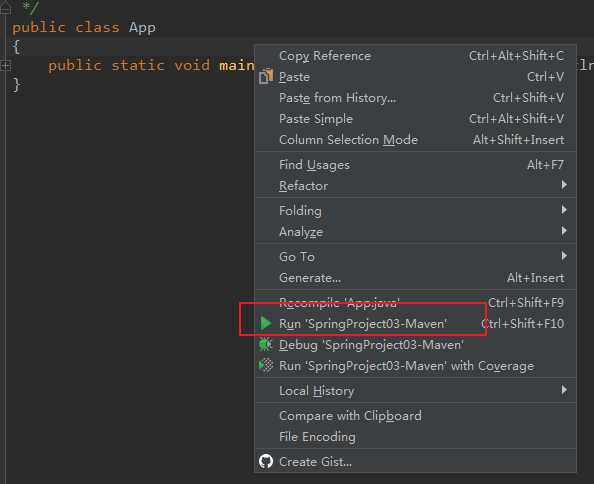Click the Alt+F7 shortcut label

pyautogui.click(x=545, y=165)
